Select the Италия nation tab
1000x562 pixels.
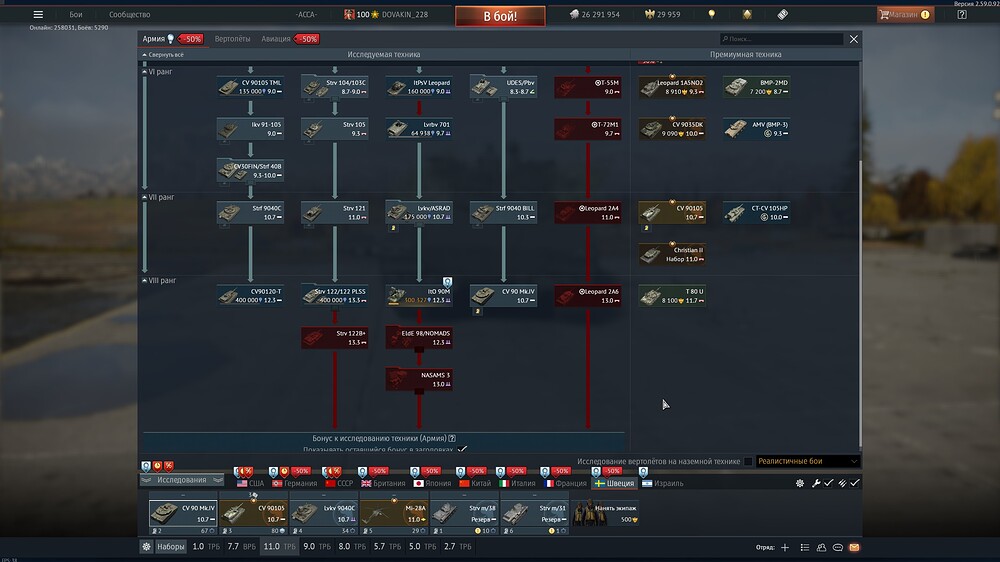[x=517, y=484]
